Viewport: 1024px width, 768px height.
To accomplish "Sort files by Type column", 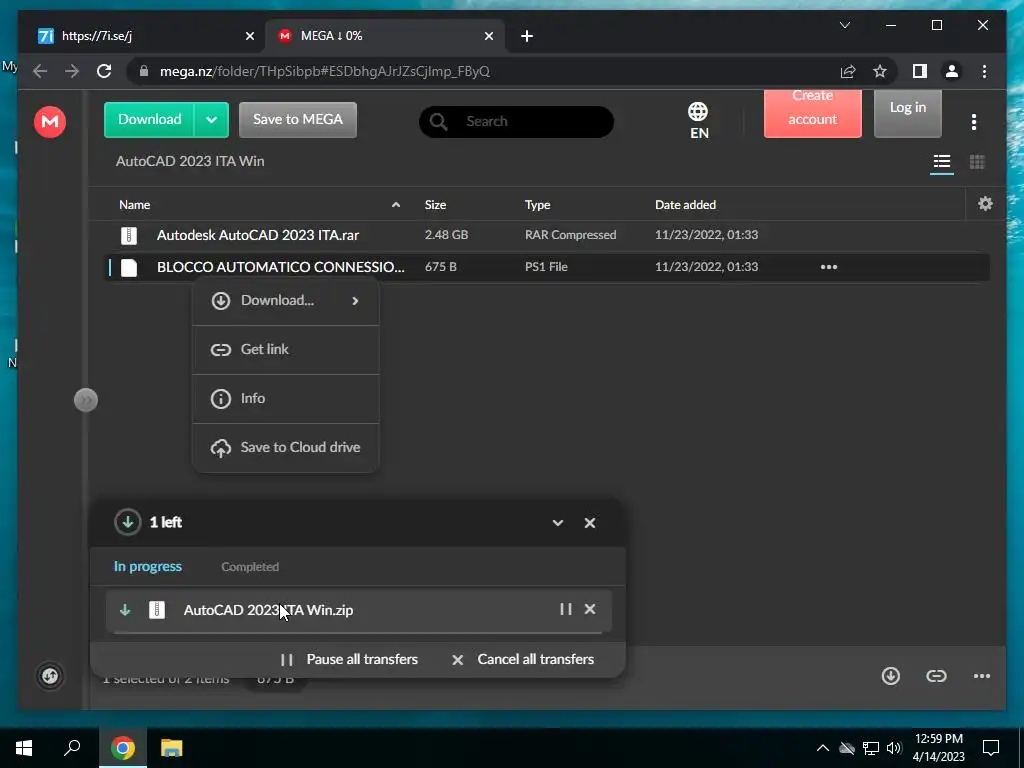I will pos(537,204).
